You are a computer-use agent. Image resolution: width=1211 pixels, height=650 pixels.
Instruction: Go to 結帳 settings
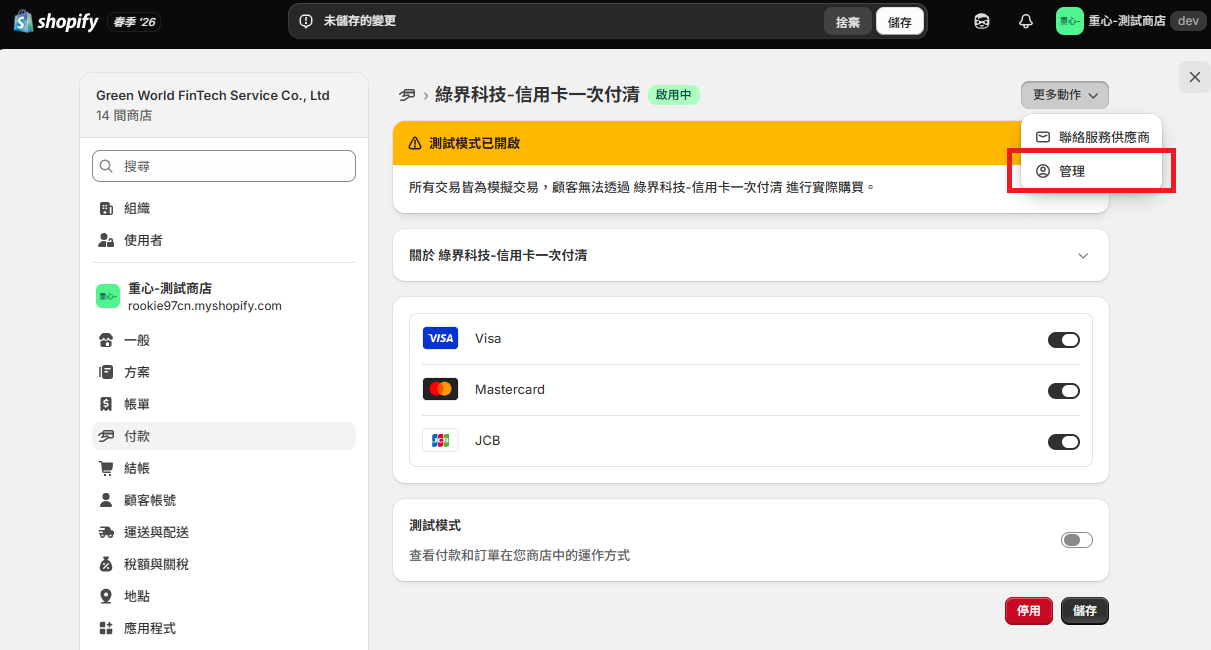(x=224, y=468)
